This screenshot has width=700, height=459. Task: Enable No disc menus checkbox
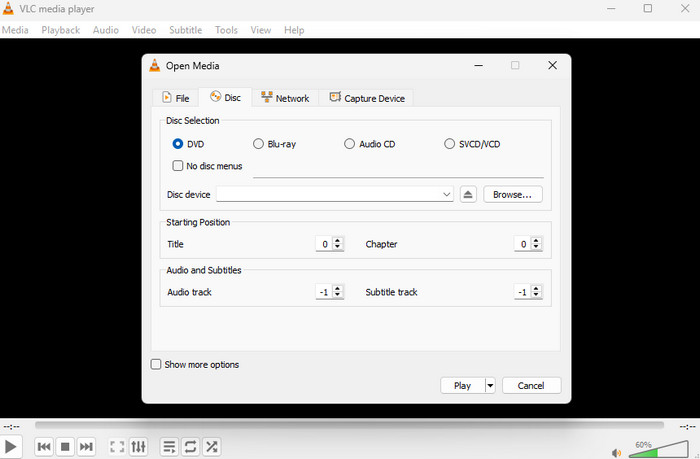click(178, 166)
